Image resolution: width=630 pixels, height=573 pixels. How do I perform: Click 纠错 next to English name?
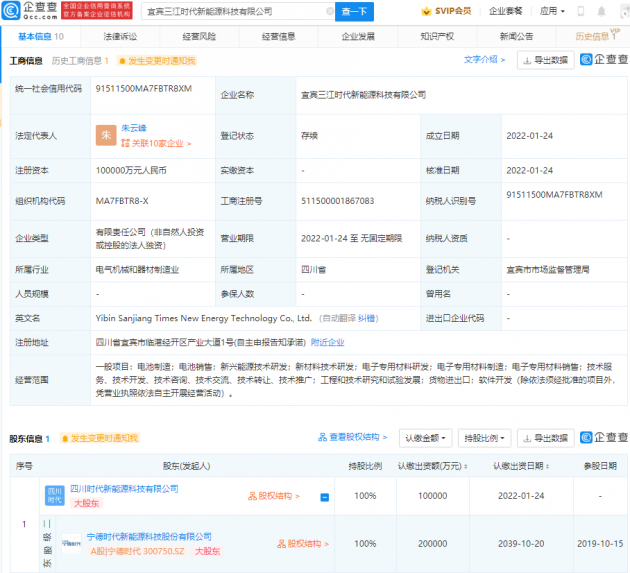click(x=366, y=319)
